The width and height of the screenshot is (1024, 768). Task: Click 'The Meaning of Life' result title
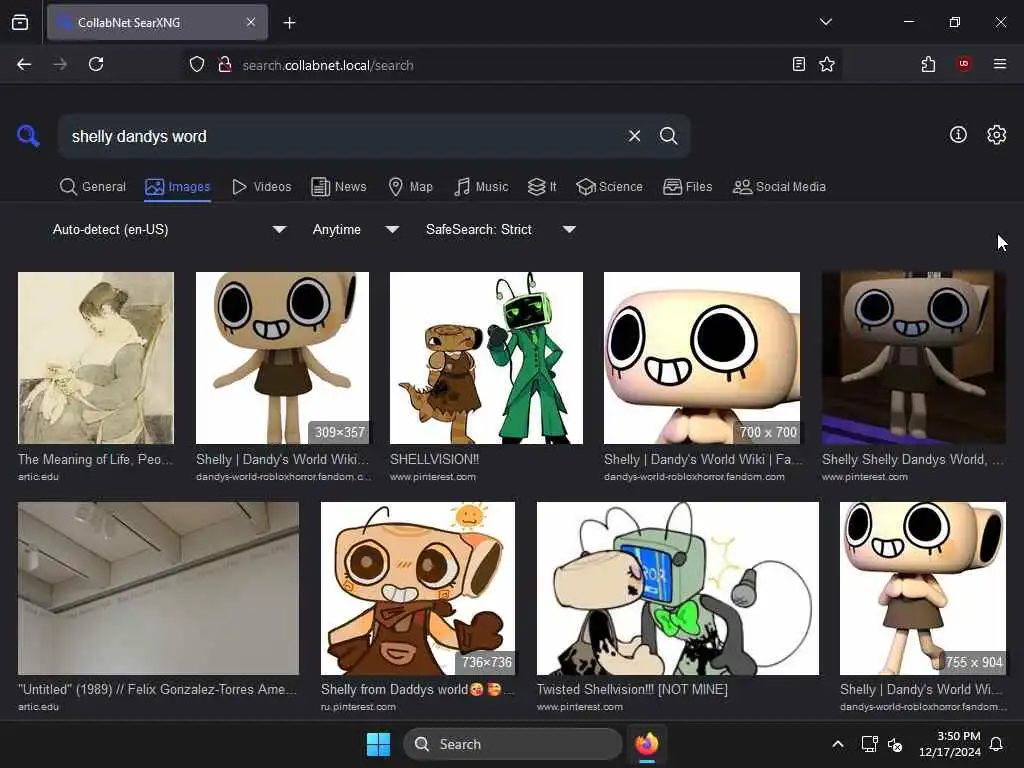(x=96, y=459)
